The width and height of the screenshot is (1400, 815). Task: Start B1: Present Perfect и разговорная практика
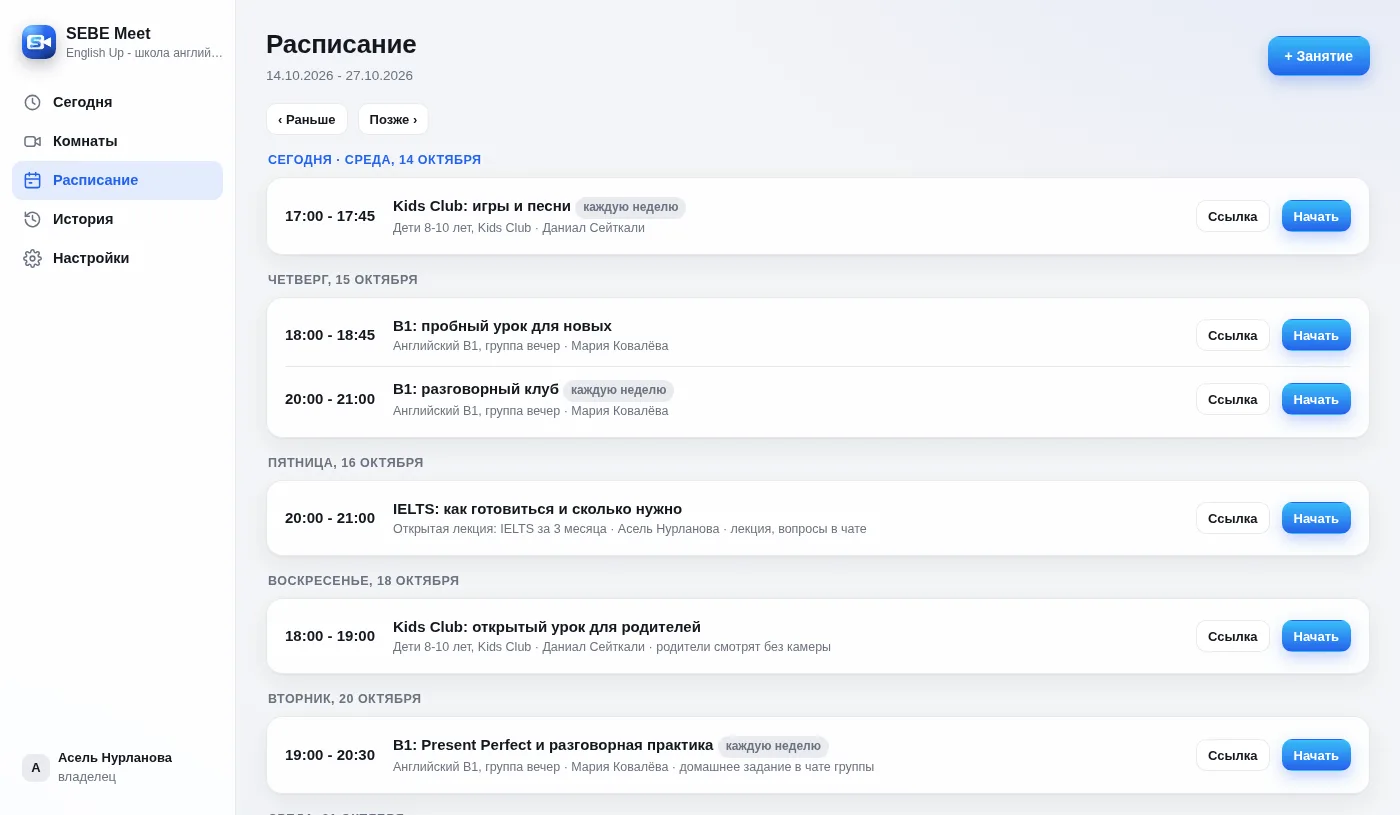click(x=1316, y=755)
